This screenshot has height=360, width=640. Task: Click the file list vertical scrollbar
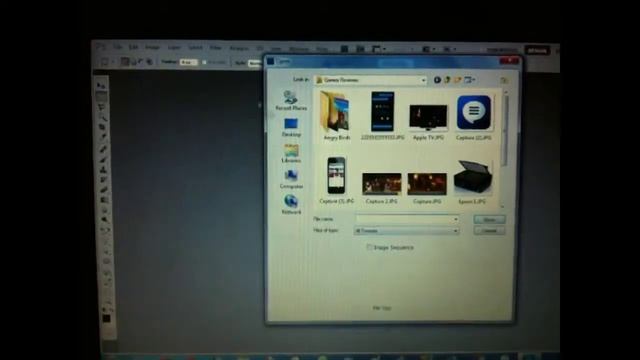pyautogui.click(x=505, y=131)
